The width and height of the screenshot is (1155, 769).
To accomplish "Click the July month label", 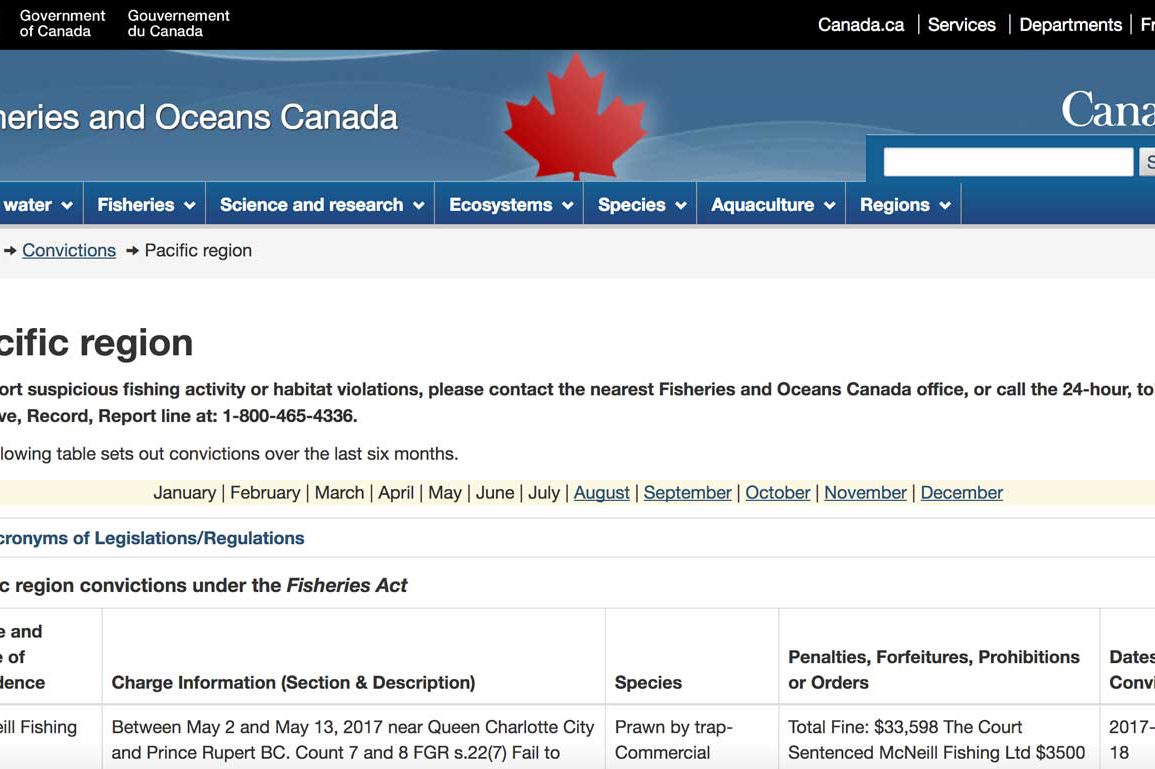I will click(544, 493).
